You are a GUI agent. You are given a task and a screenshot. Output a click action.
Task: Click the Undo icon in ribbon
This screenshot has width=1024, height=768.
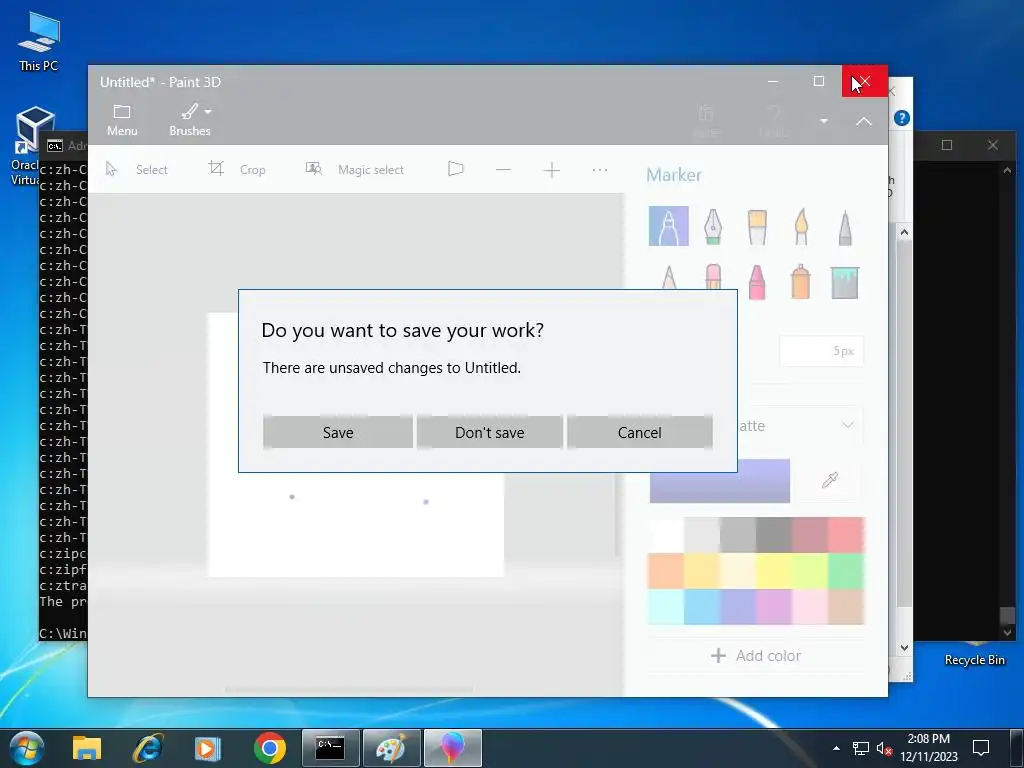(773, 120)
